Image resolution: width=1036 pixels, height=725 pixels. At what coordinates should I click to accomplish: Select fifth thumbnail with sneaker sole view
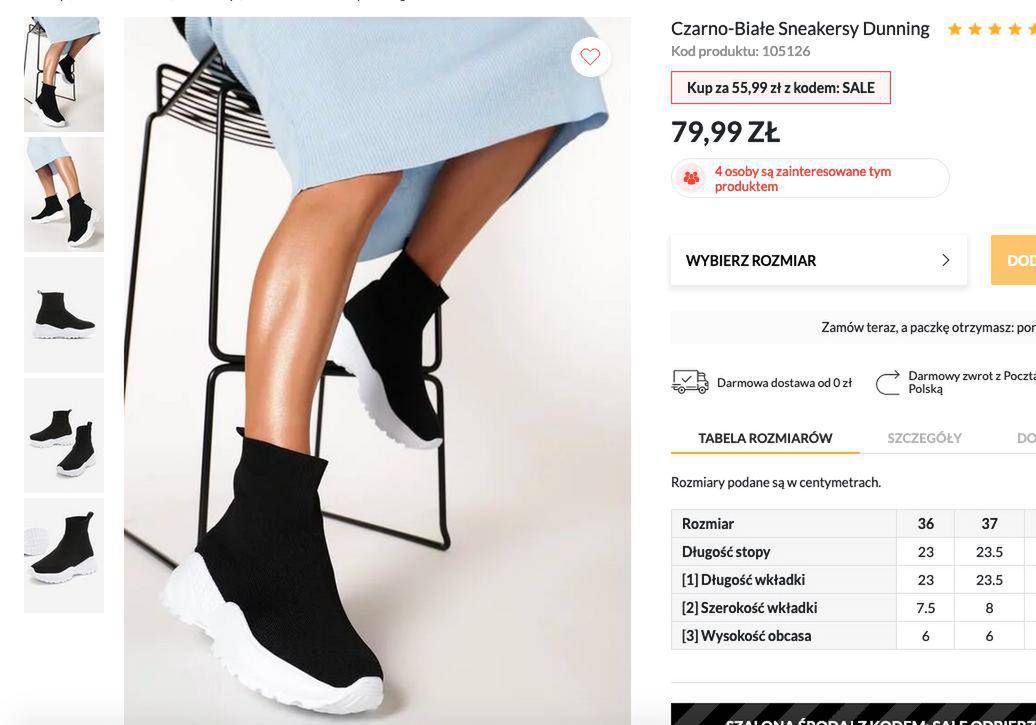click(64, 555)
